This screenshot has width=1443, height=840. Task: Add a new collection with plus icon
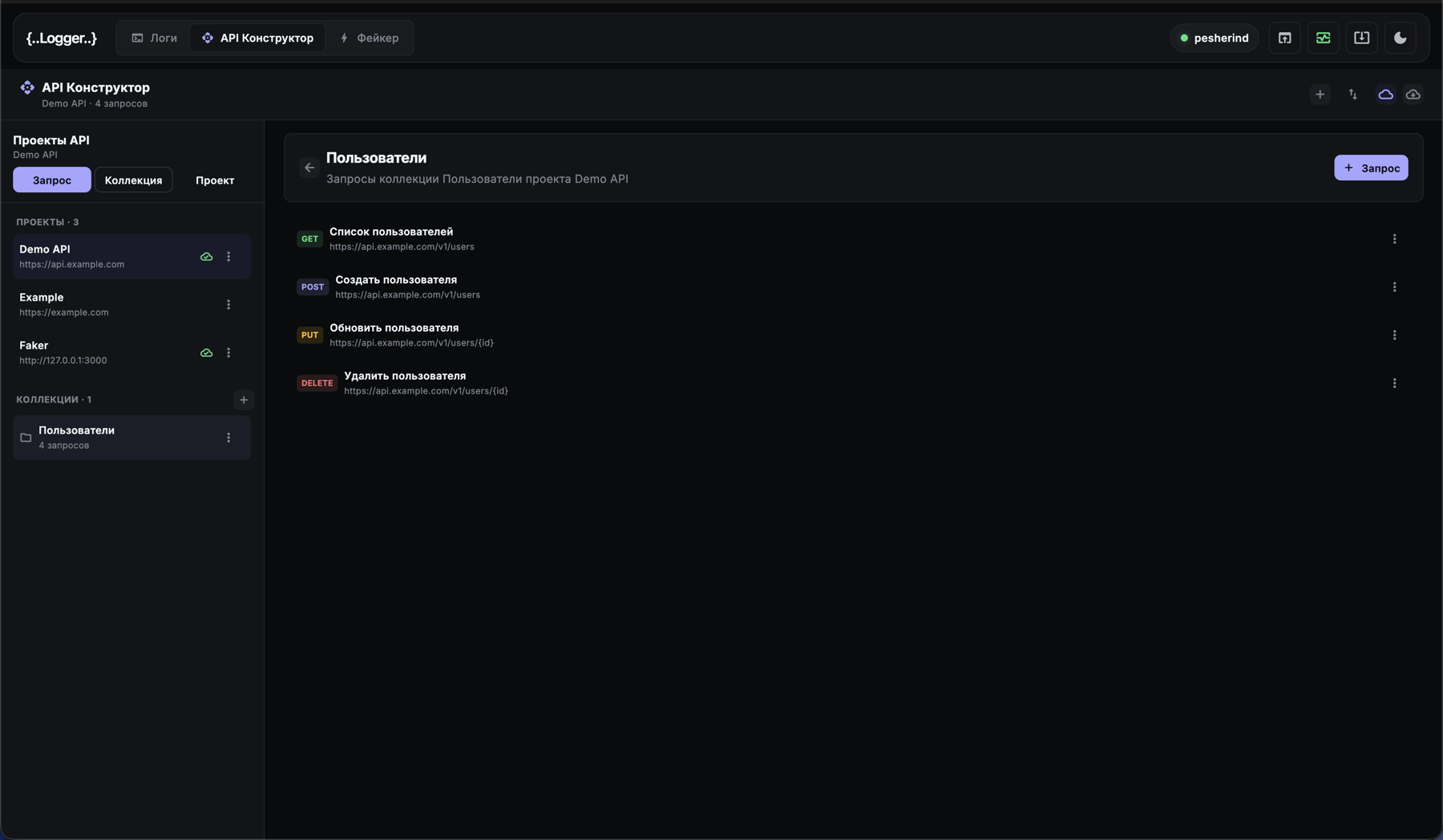click(244, 400)
